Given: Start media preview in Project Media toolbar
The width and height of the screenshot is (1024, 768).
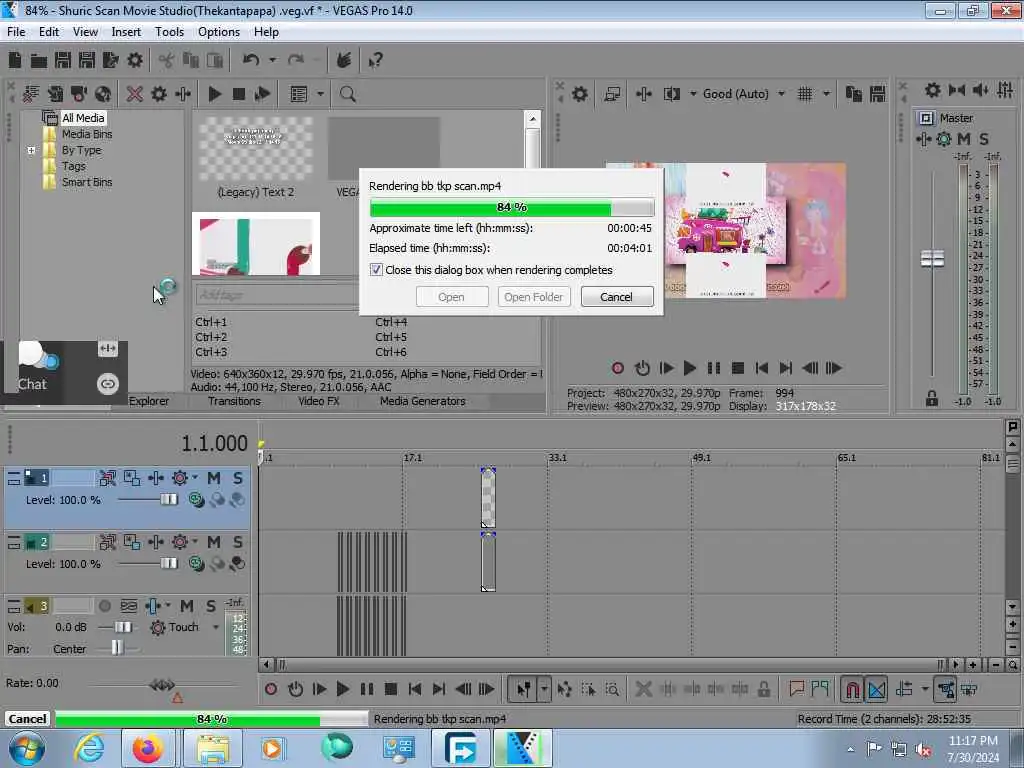Looking at the screenshot, I should point(214,94).
